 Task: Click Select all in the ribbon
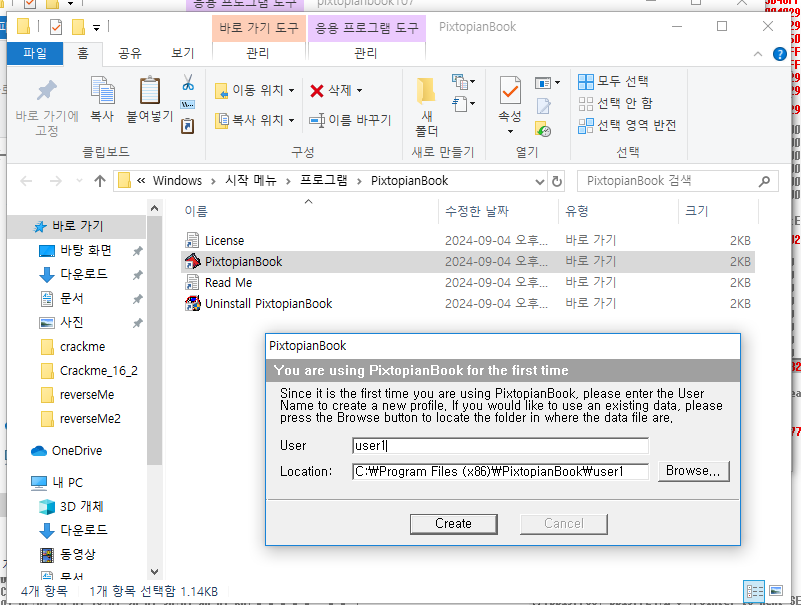click(x=613, y=81)
